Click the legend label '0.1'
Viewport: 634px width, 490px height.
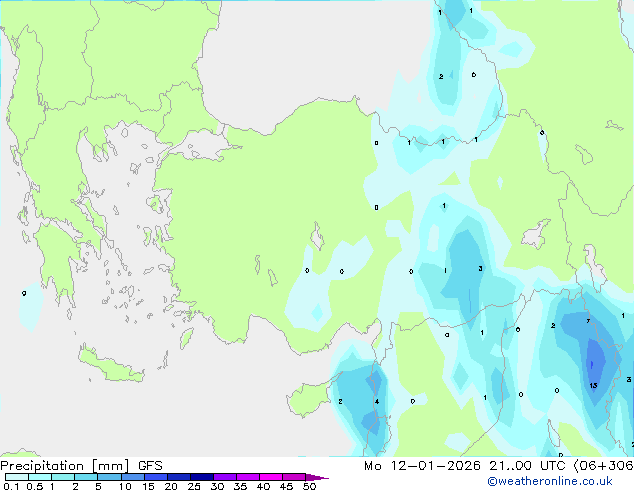point(11,486)
